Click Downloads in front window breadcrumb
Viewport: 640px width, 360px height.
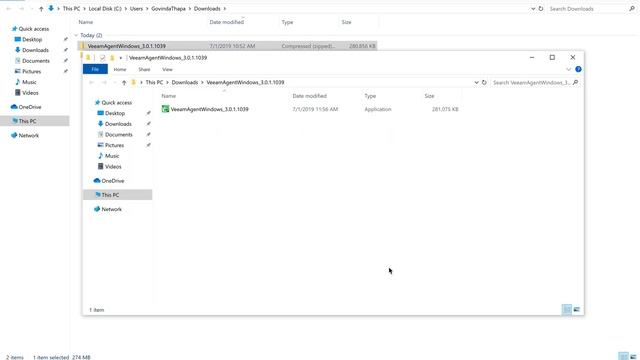click(184, 82)
